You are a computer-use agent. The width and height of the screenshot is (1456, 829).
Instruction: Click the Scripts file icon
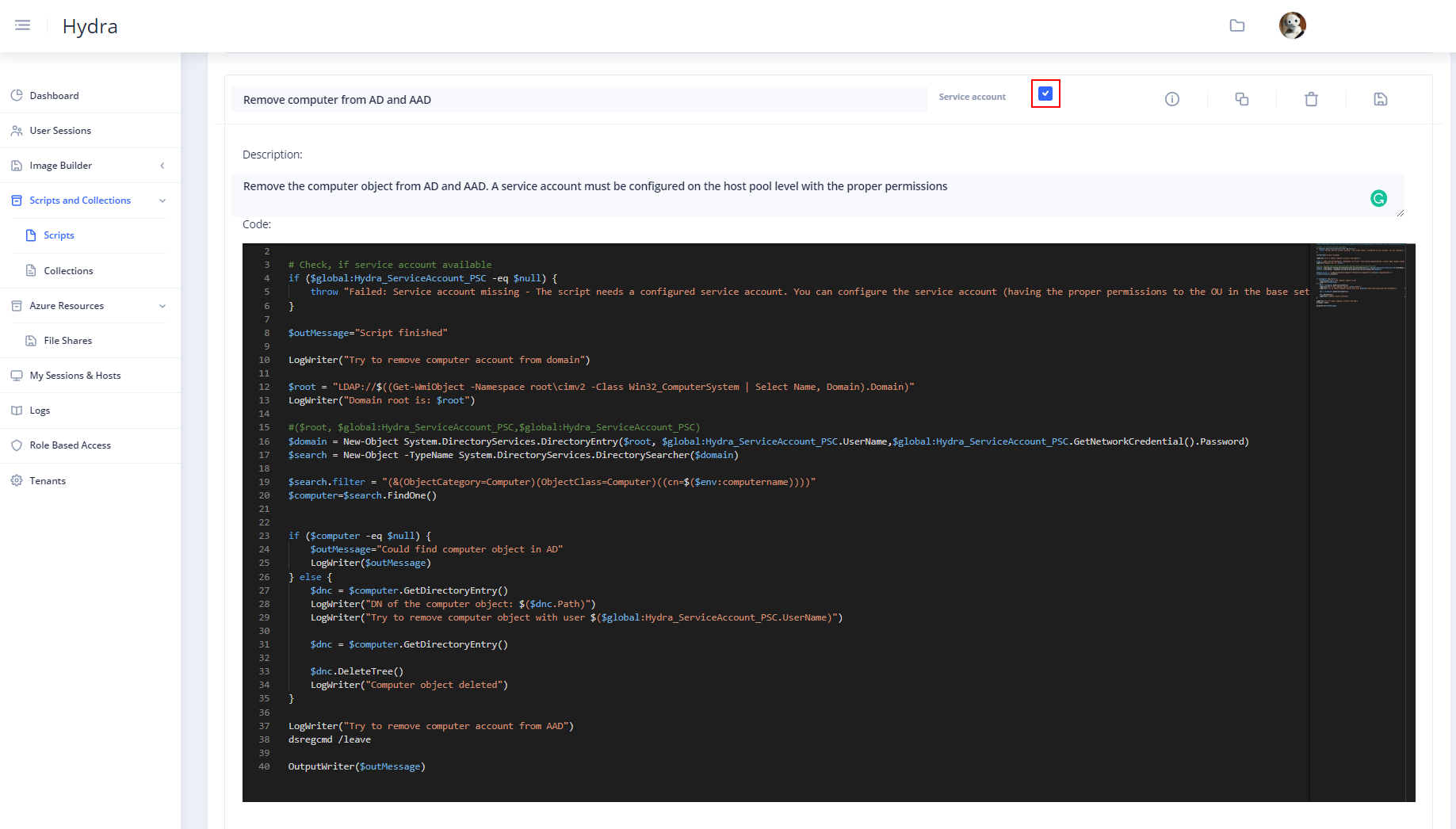31,235
